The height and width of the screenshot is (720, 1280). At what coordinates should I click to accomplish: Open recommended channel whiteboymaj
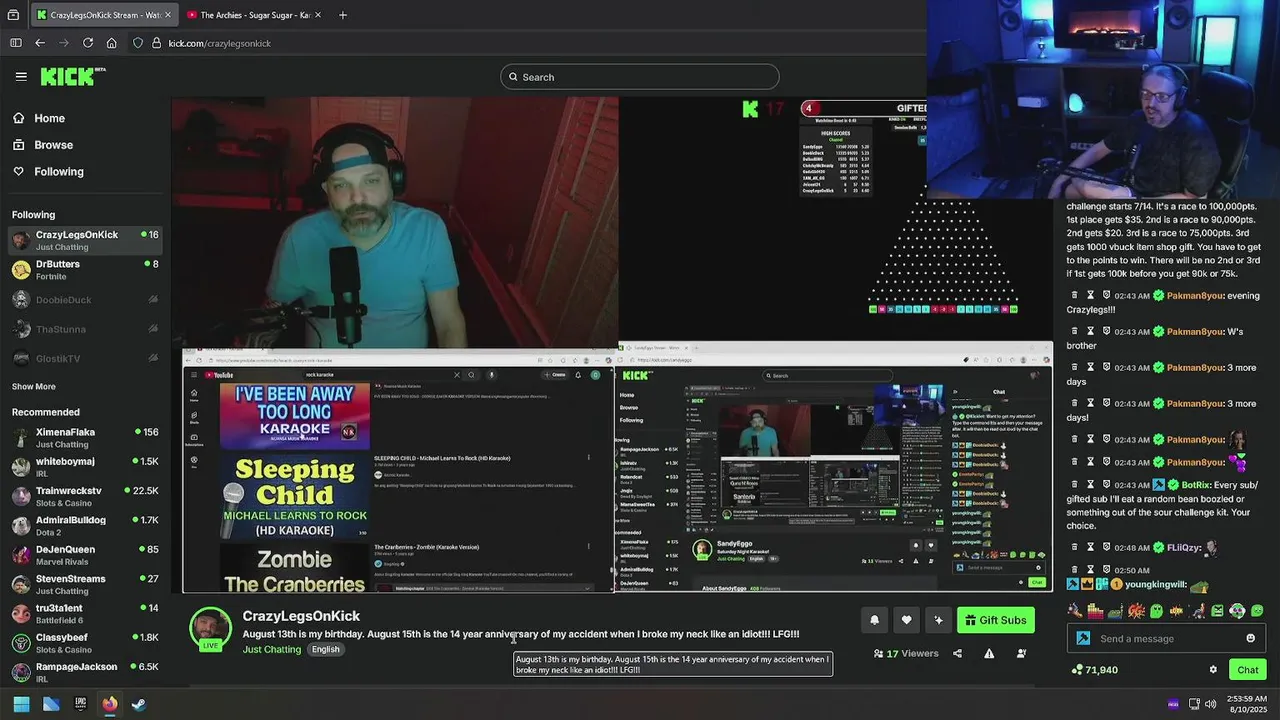[86, 467]
